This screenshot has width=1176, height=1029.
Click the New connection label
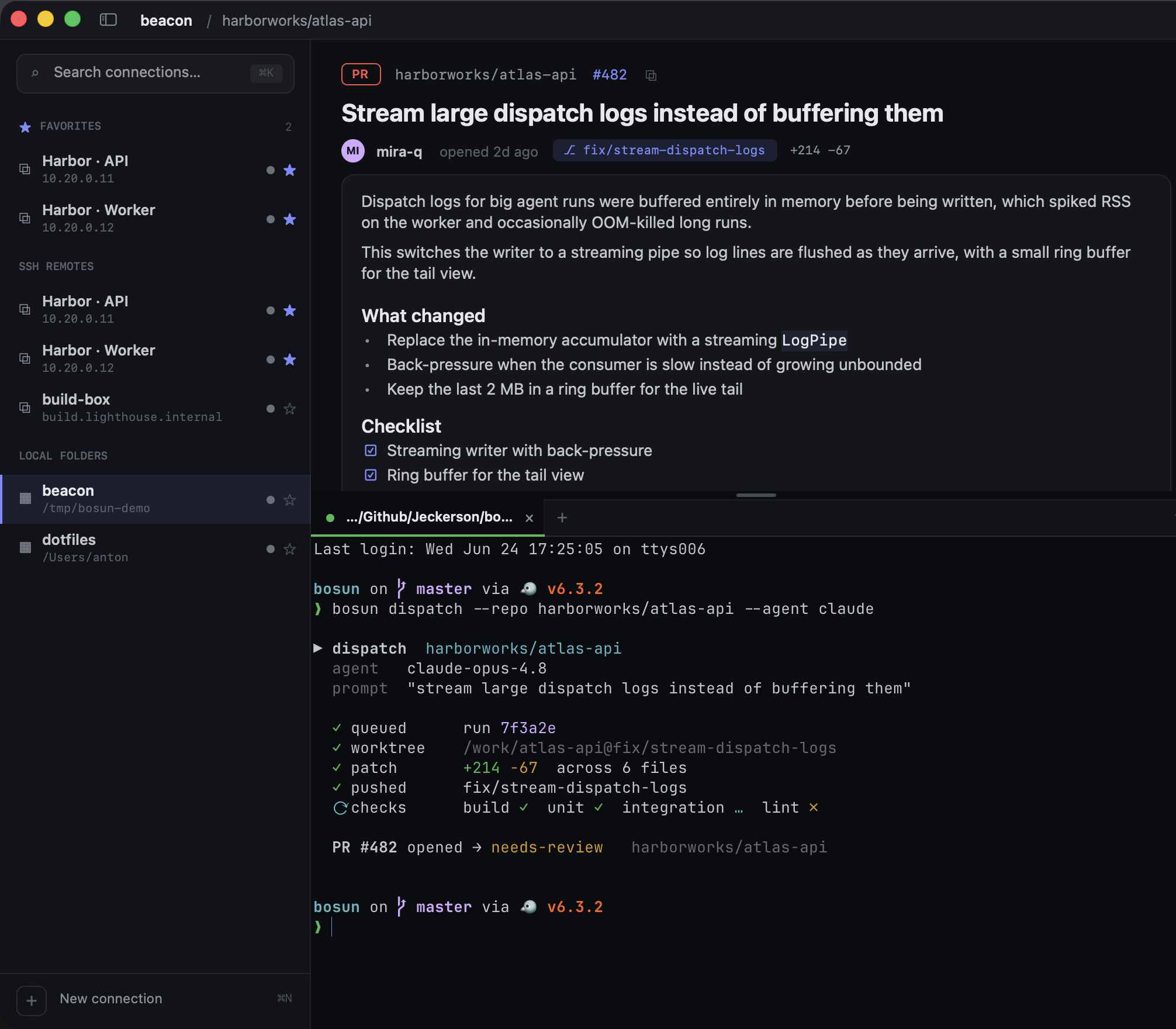(111, 999)
